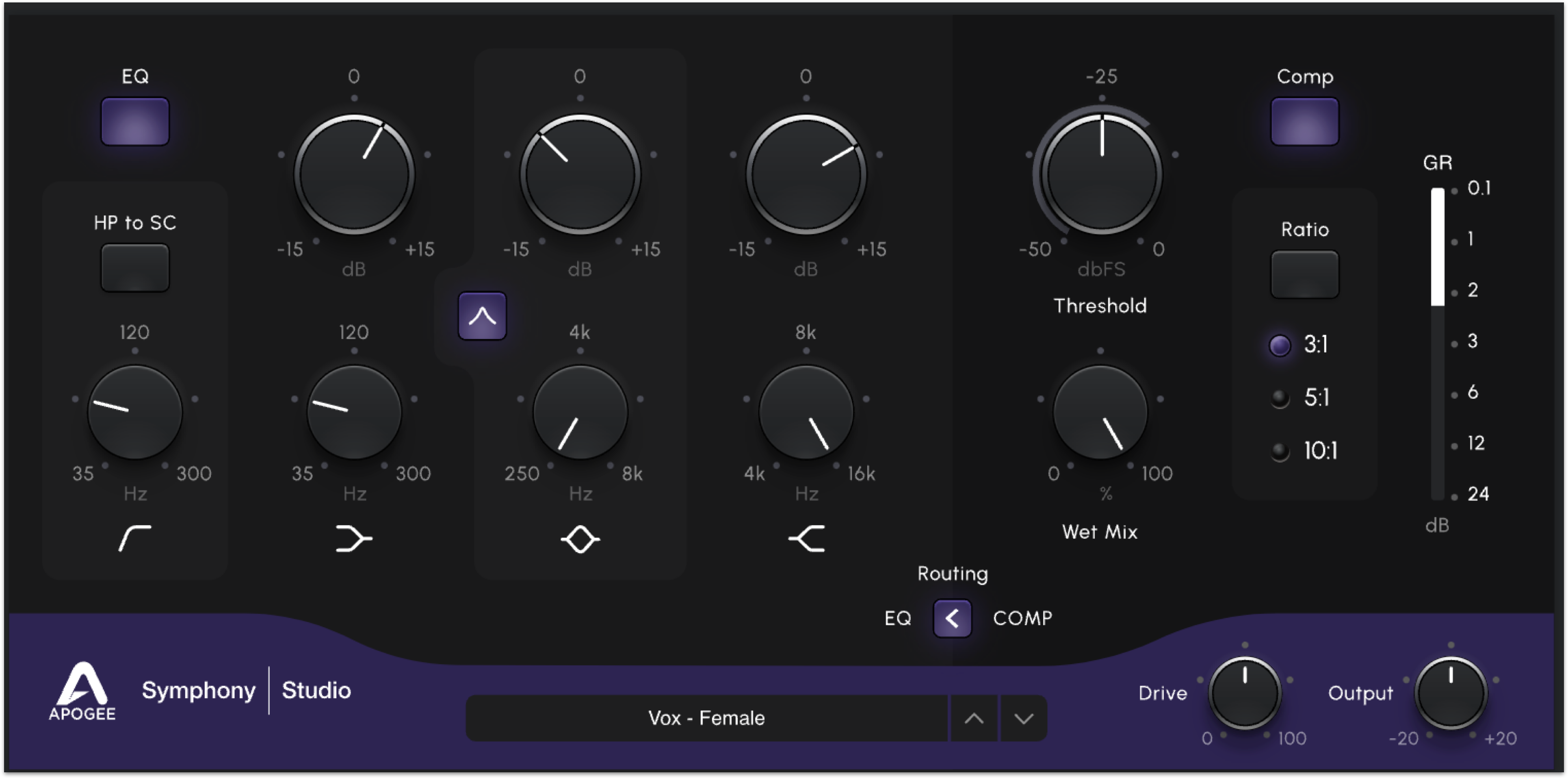
Task: Go to the previous preset with up chevron
Action: 974,718
